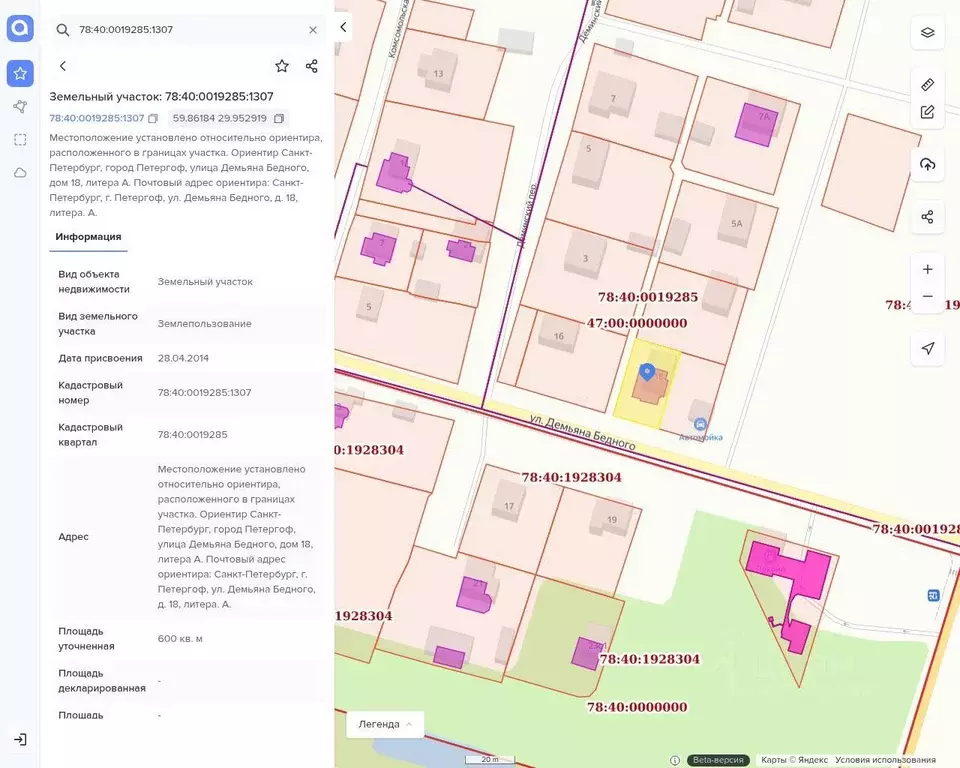This screenshot has width=960, height=768.
Task: Go to my current location
Action: tap(927, 348)
